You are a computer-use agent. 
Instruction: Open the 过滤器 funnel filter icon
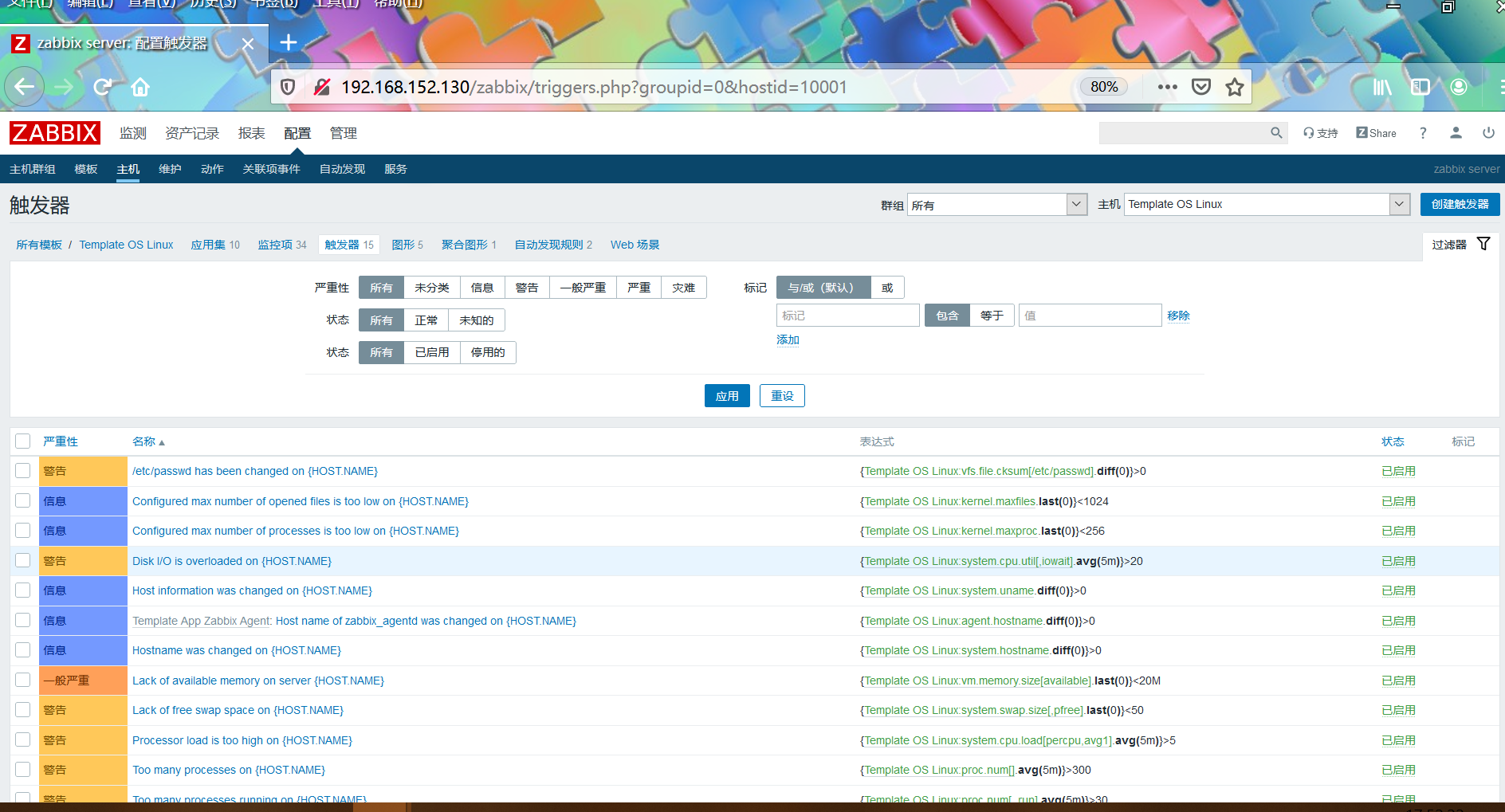(x=1483, y=243)
